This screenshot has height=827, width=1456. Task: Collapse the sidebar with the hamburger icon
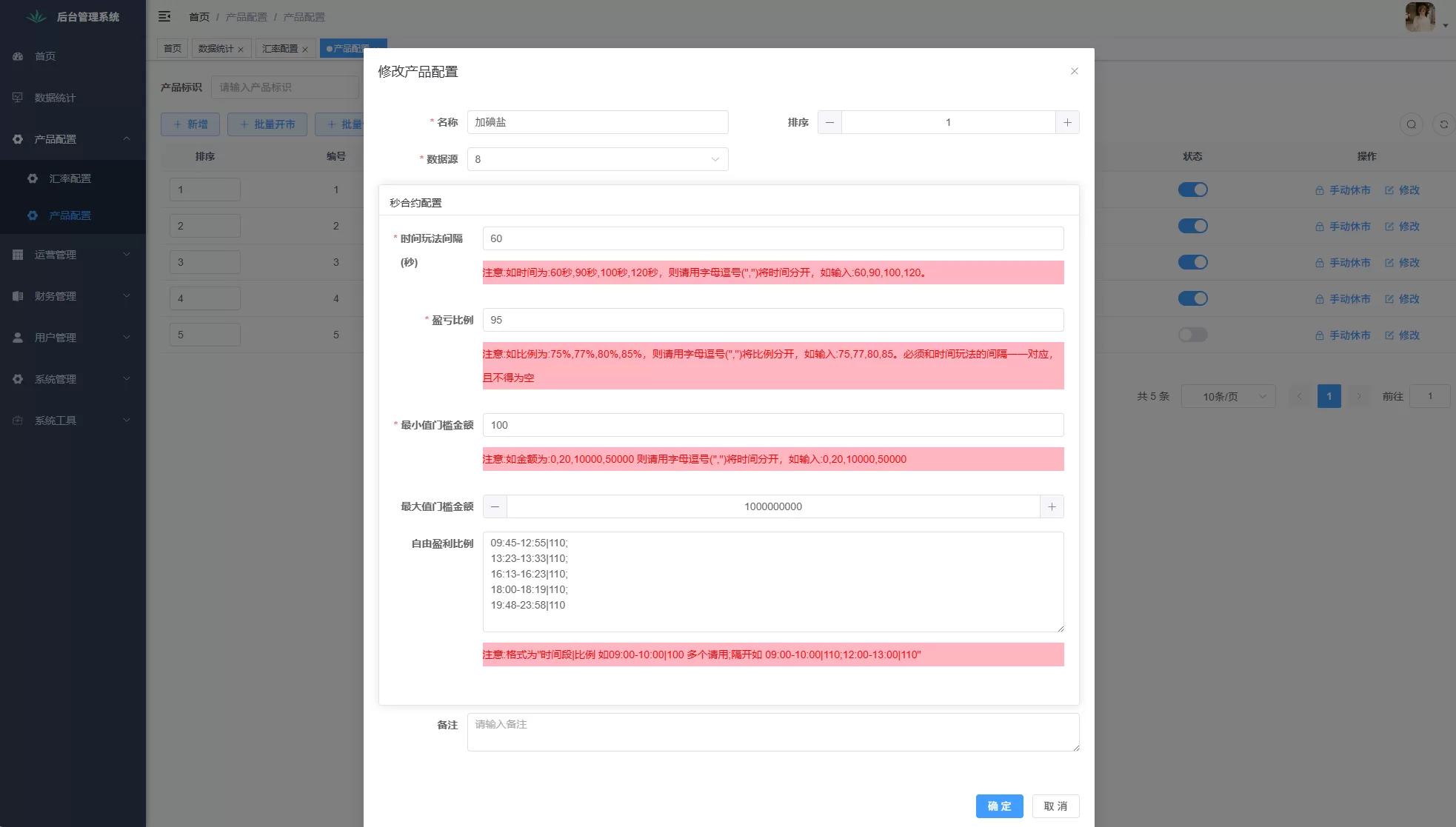pyautogui.click(x=164, y=16)
